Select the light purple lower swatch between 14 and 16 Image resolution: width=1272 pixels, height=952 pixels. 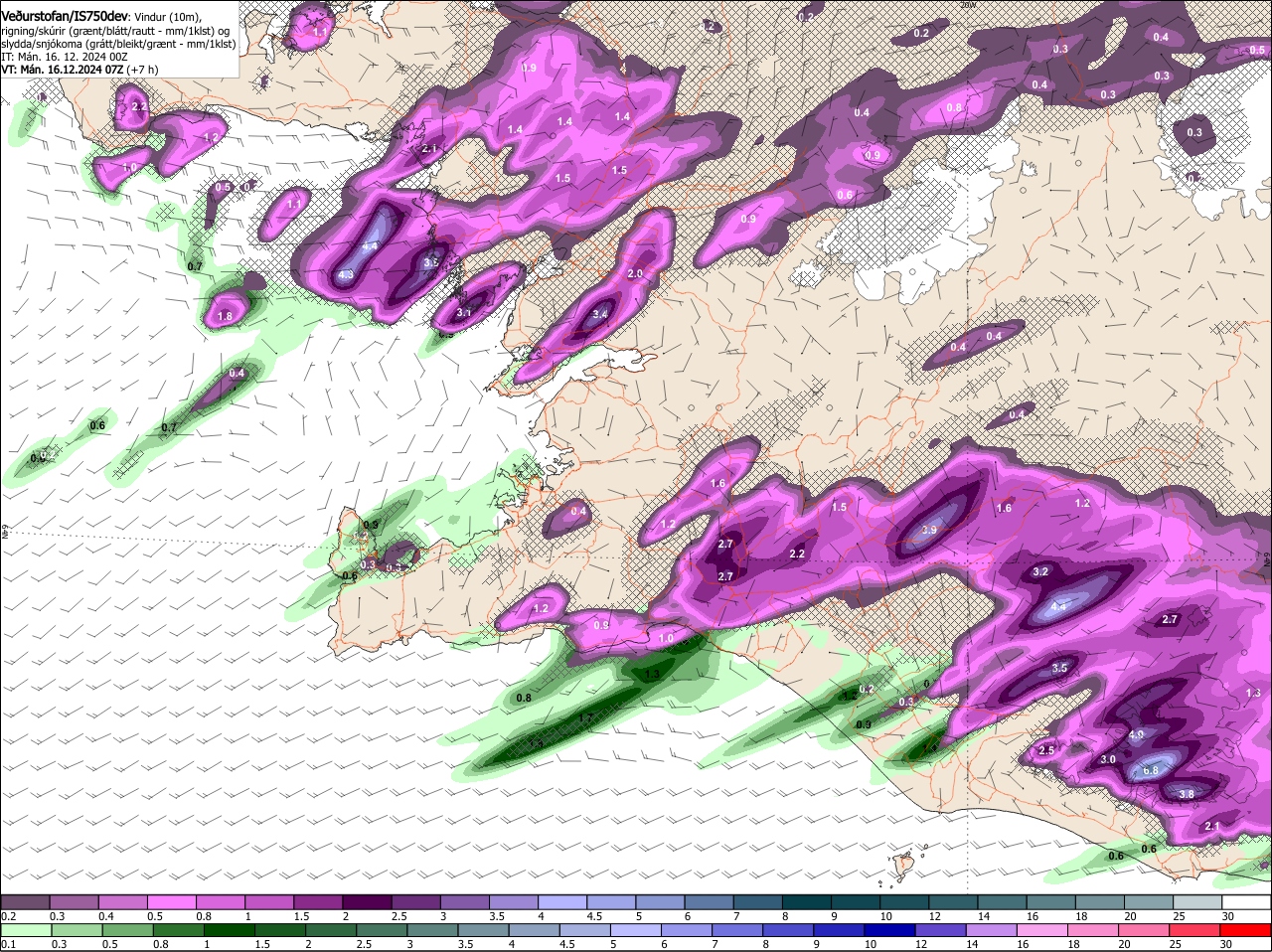(x=991, y=930)
